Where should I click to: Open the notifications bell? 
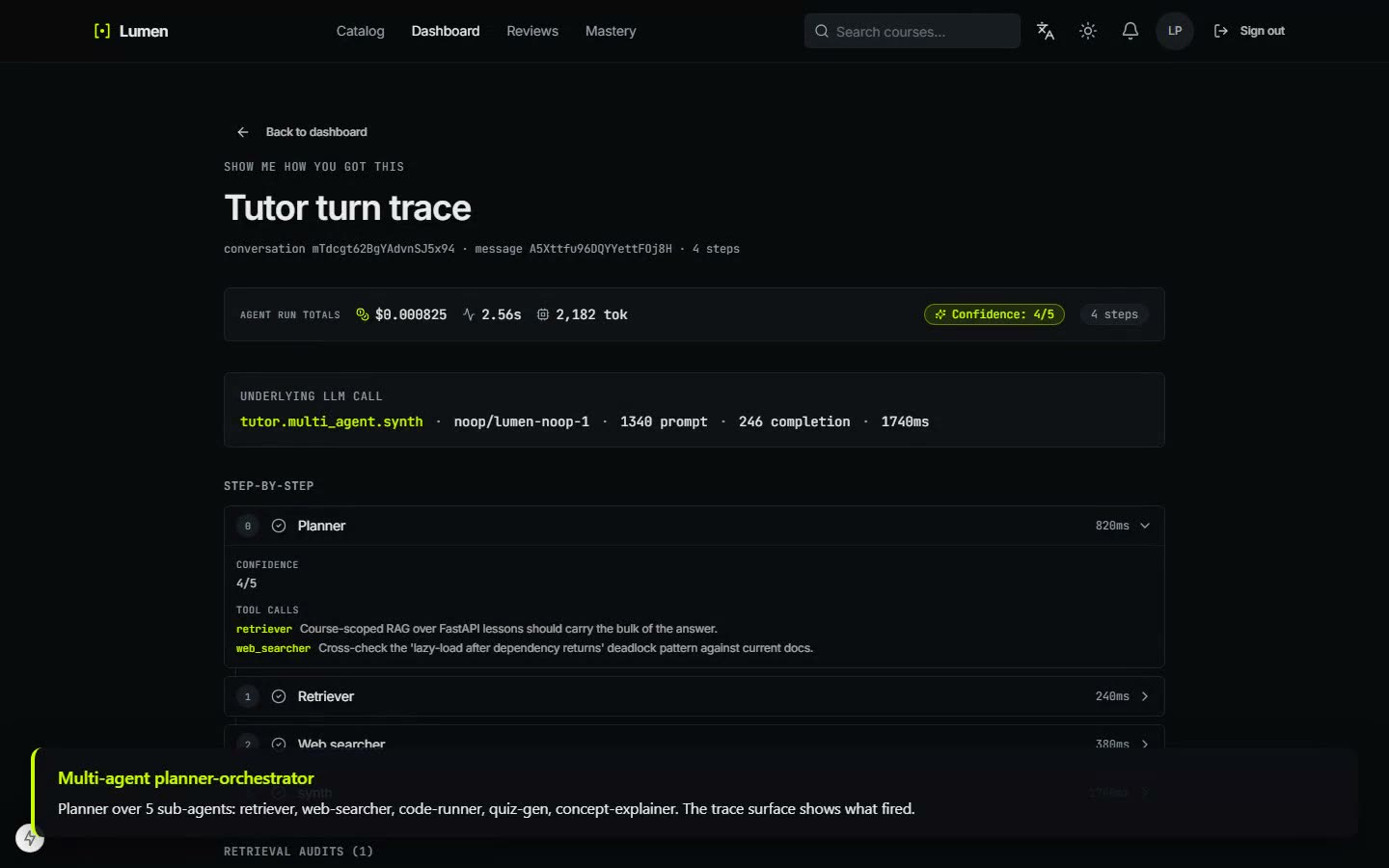[1130, 31]
